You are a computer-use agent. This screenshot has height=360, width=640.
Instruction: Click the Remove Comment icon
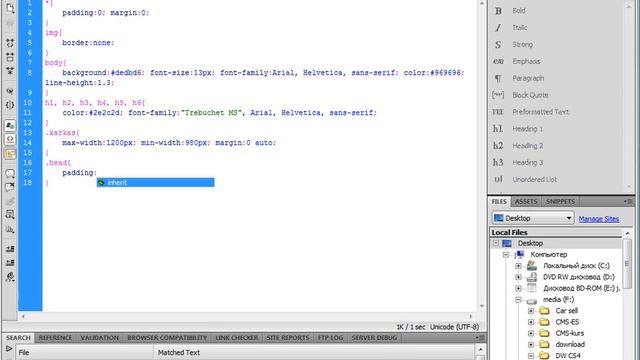coord(10,187)
